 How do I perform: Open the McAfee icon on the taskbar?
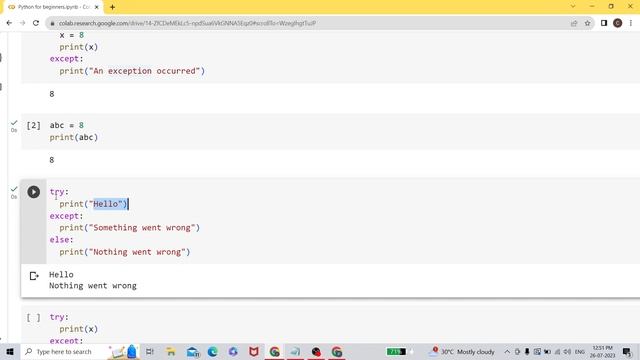pyautogui.click(x=254, y=351)
